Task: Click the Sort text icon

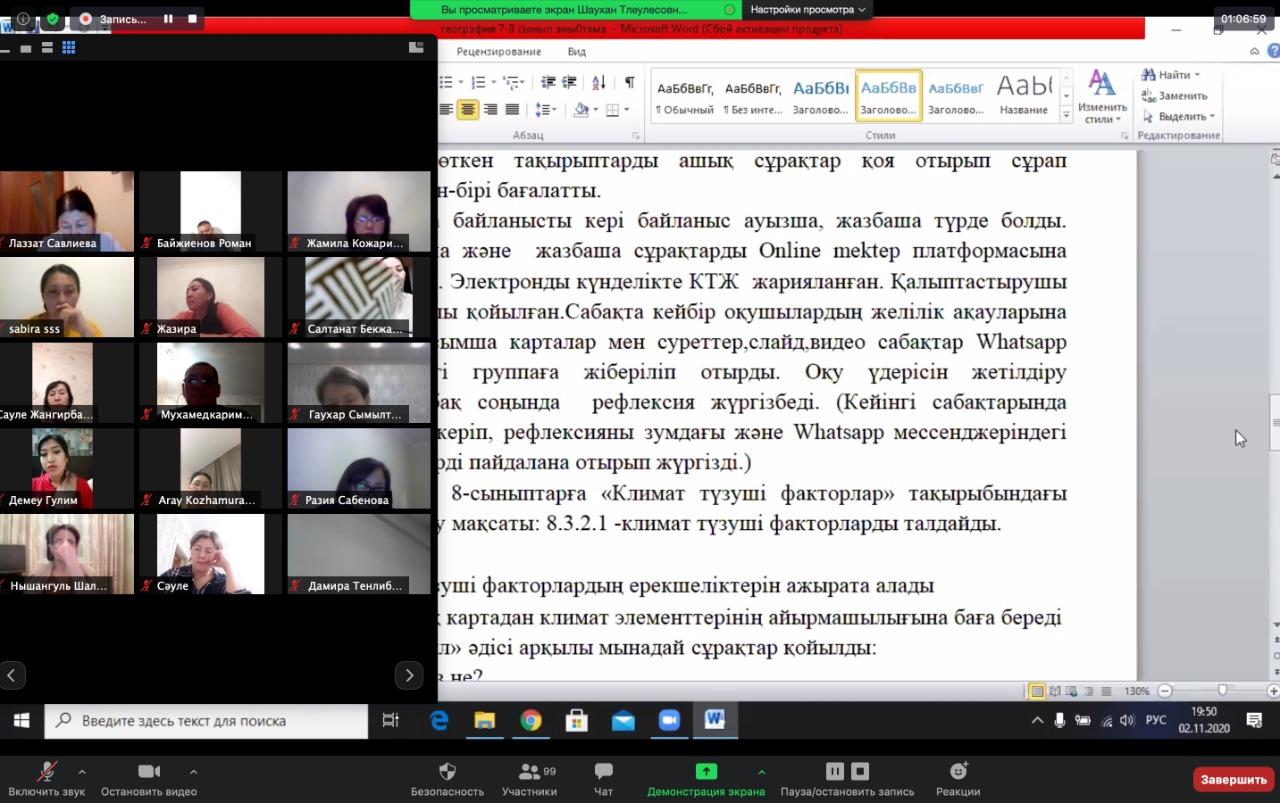Action: click(599, 82)
